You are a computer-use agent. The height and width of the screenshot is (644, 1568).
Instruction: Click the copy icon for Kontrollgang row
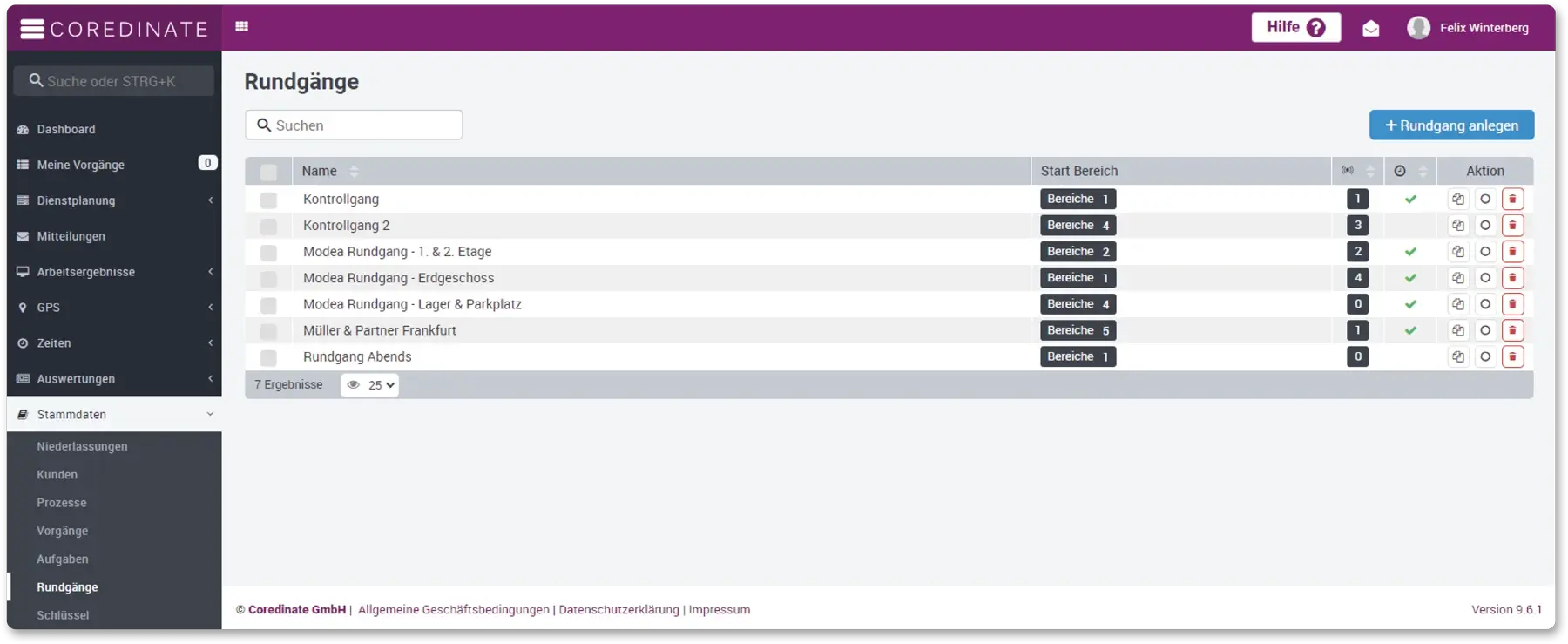pyautogui.click(x=1457, y=200)
